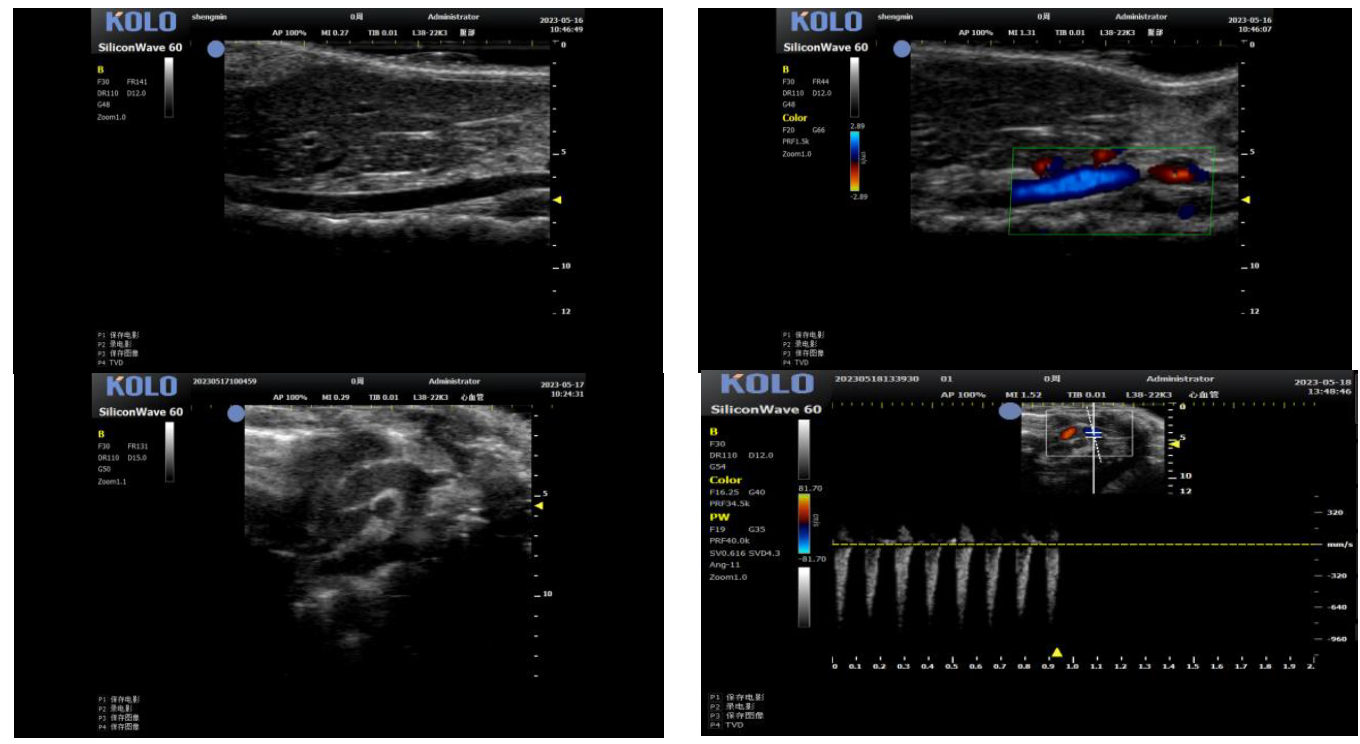Click the grayscale bar in the 10:46:49 panel
Viewport: 1360px width, 744px height.
[169, 87]
